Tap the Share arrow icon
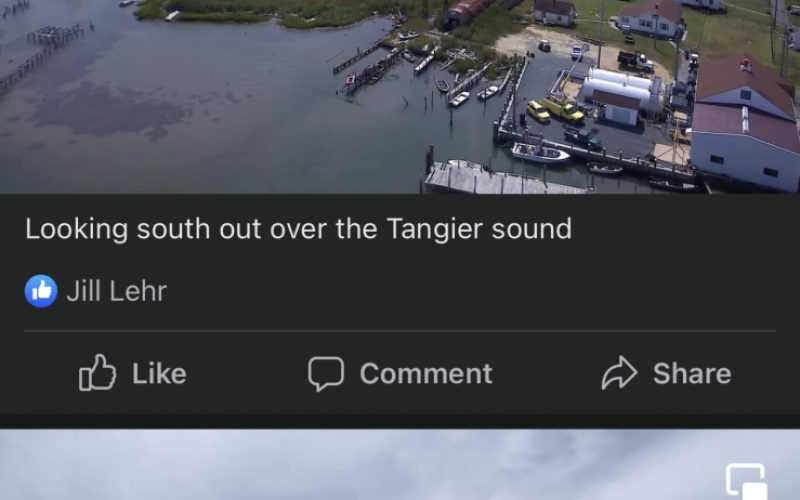The width and height of the screenshot is (800, 500). [619, 373]
